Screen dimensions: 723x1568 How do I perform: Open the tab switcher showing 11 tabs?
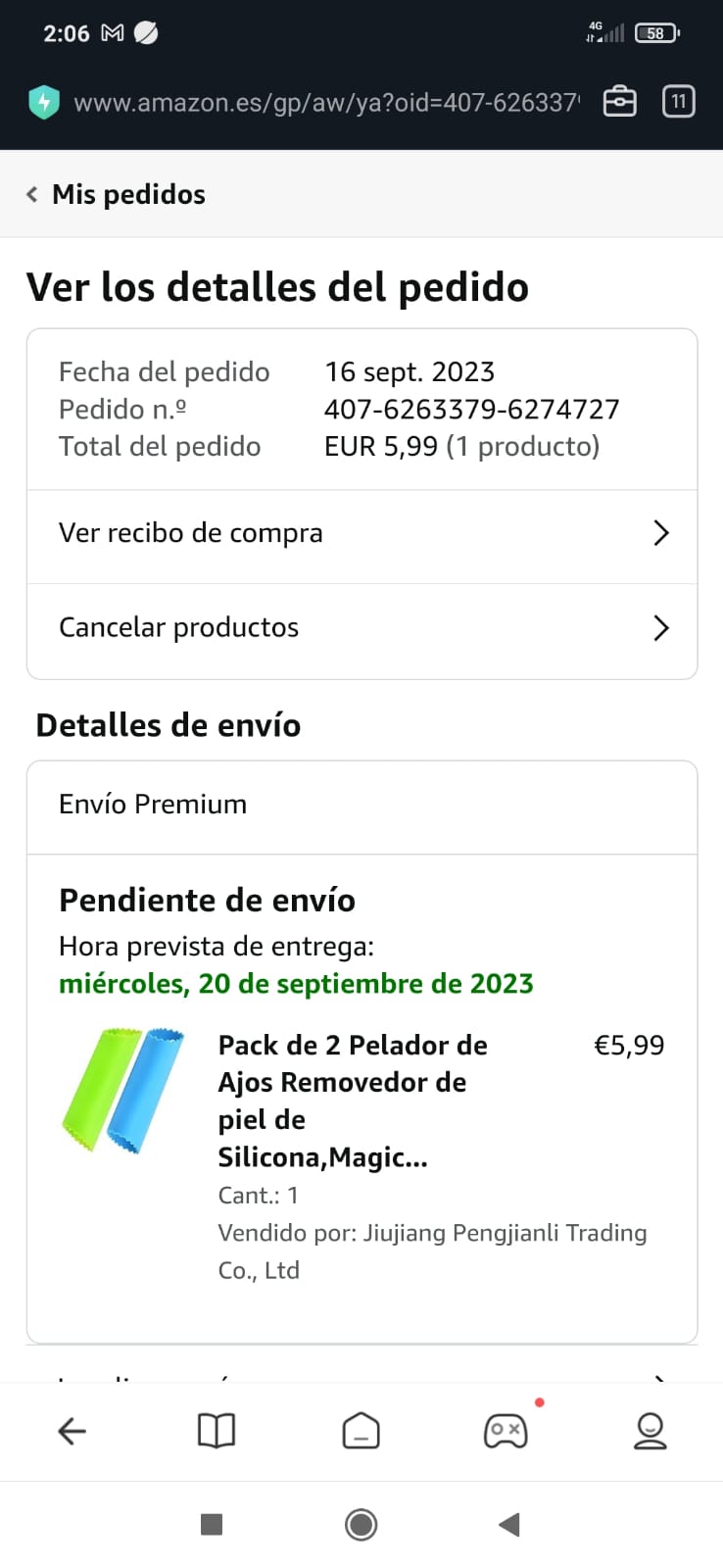pyautogui.click(x=678, y=102)
